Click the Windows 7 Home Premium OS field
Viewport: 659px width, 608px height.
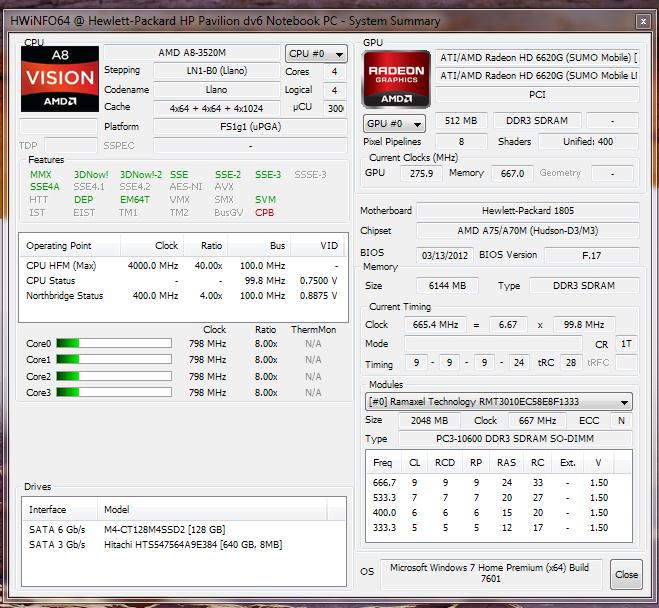tap(490, 574)
